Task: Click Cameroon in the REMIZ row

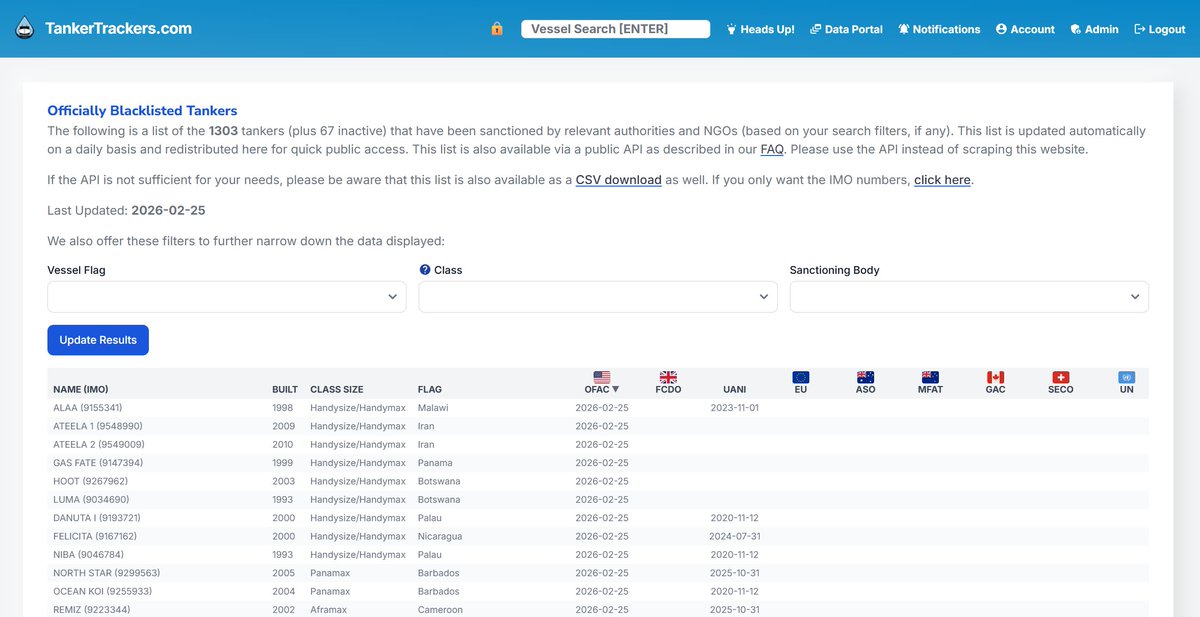Action: [x=440, y=609]
